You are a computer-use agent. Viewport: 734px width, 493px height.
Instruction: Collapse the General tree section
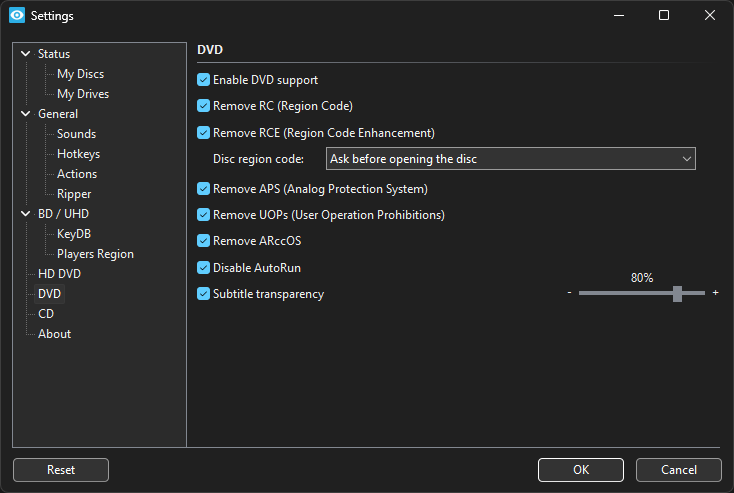point(26,114)
